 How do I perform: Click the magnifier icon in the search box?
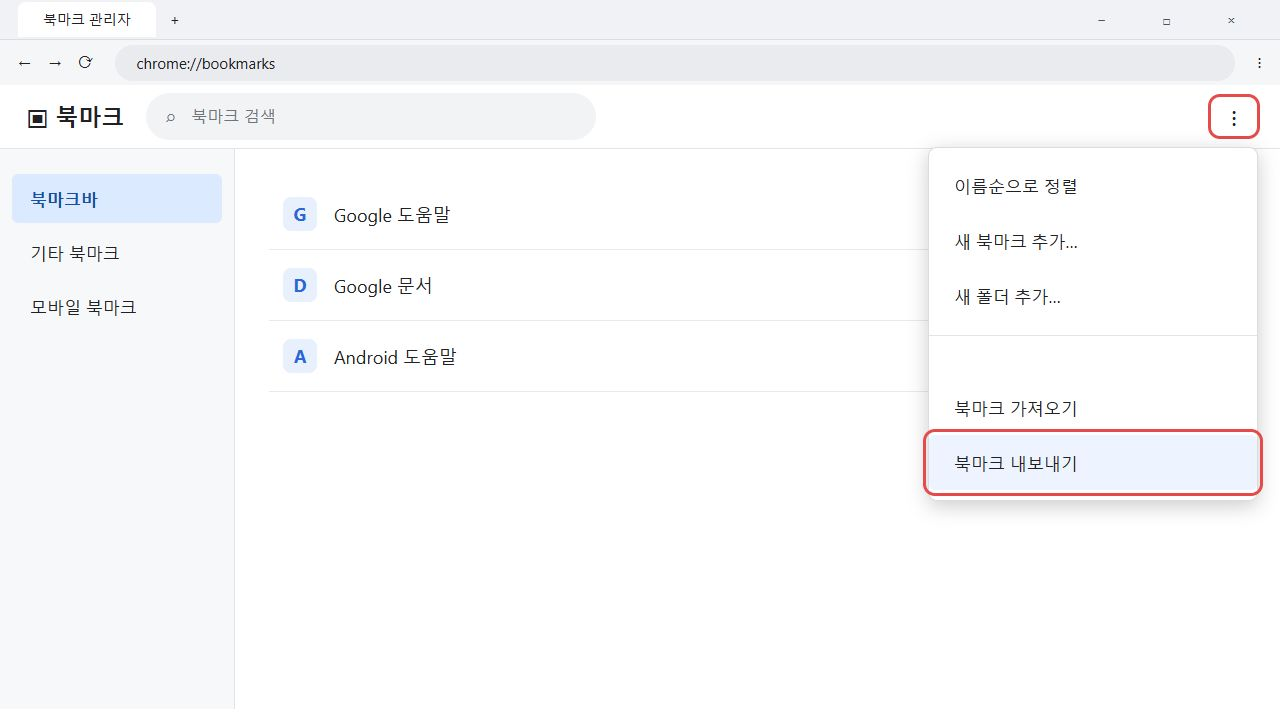(171, 117)
